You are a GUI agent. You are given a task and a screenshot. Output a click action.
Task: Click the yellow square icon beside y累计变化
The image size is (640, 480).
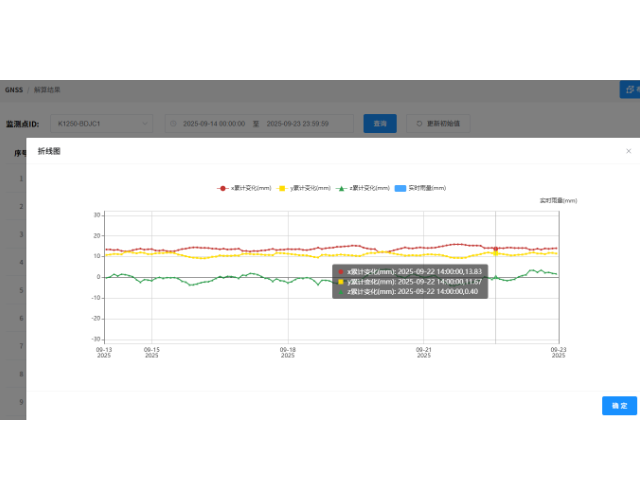tap(283, 188)
